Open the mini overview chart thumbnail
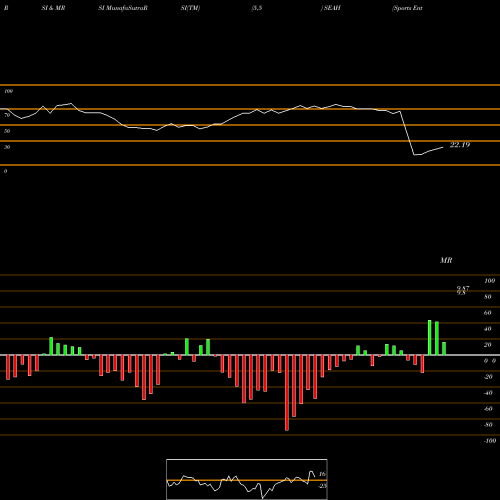The height and width of the screenshot is (500, 500). click(x=247, y=479)
